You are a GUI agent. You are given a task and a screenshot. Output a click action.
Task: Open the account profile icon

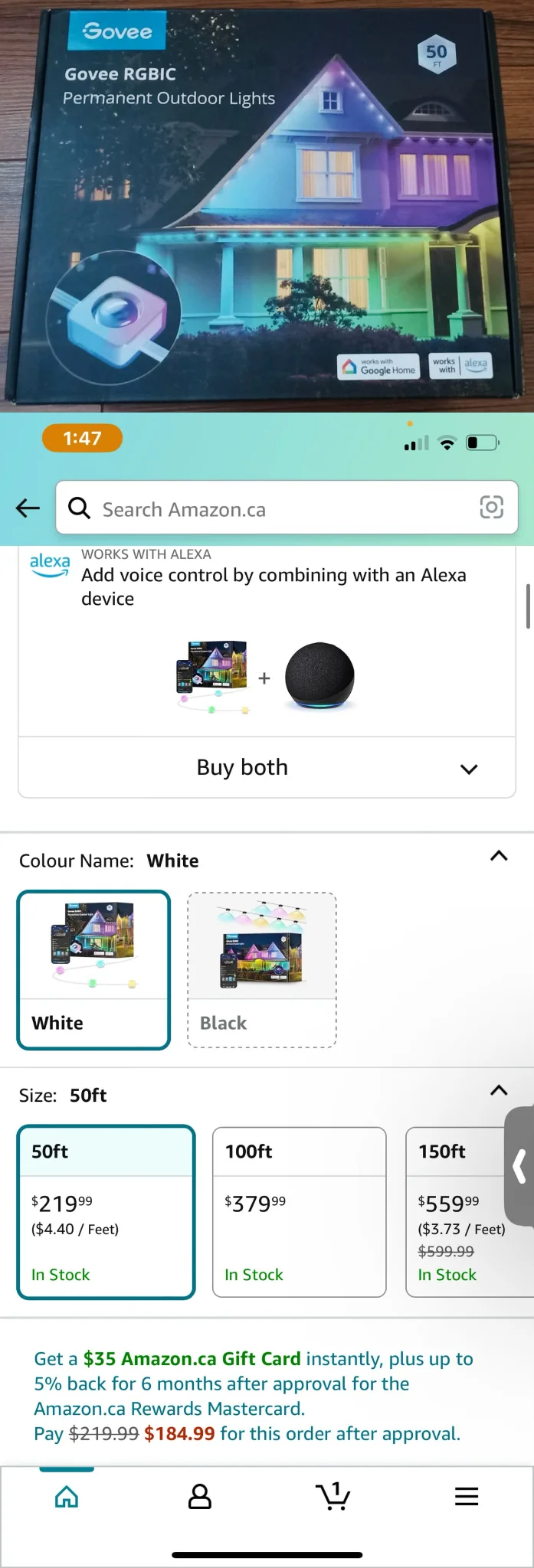pyautogui.click(x=200, y=1496)
